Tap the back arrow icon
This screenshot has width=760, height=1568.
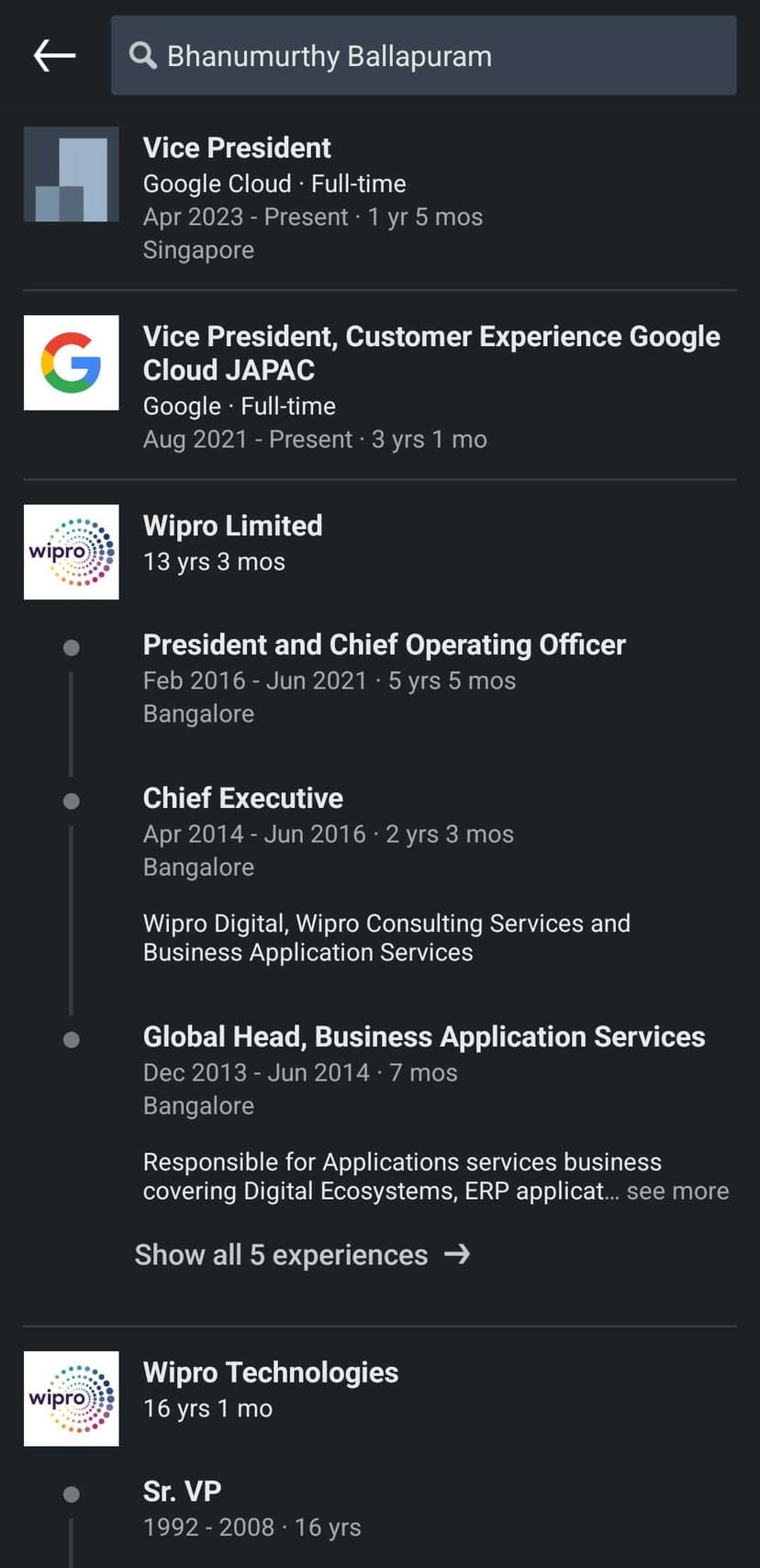click(x=54, y=56)
